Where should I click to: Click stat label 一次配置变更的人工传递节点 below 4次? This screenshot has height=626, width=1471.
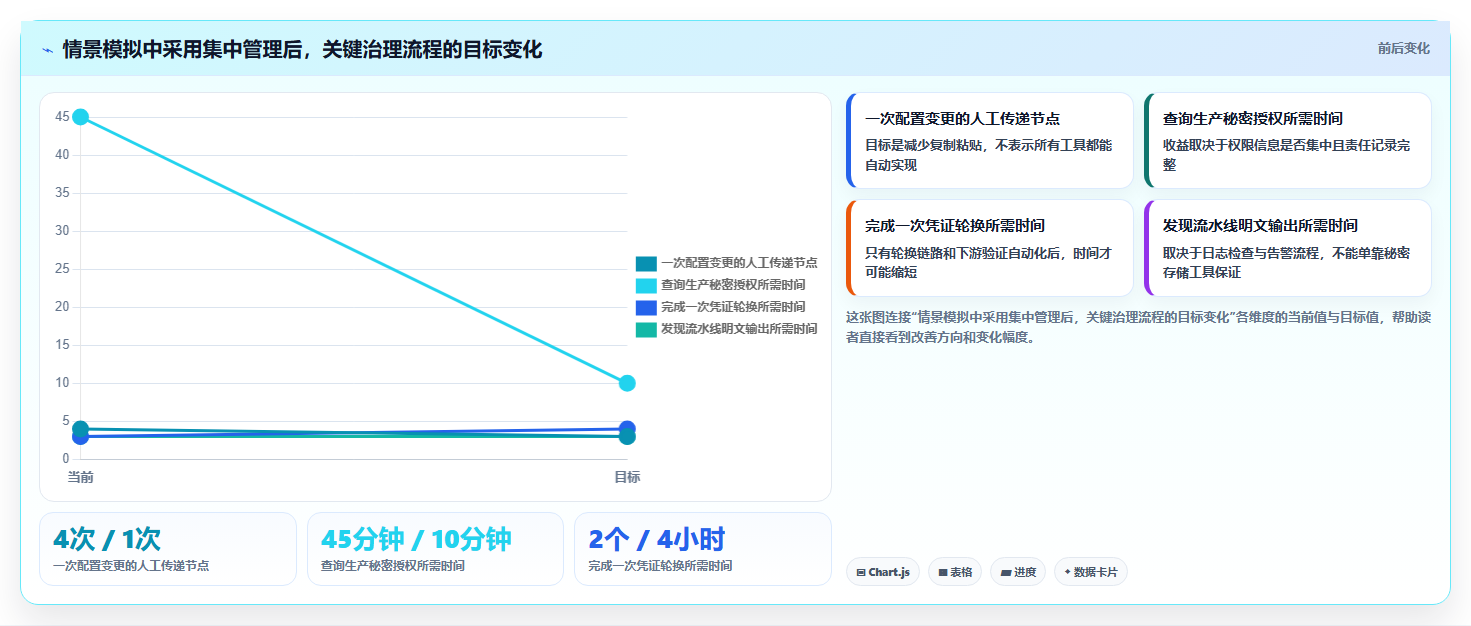(131, 566)
